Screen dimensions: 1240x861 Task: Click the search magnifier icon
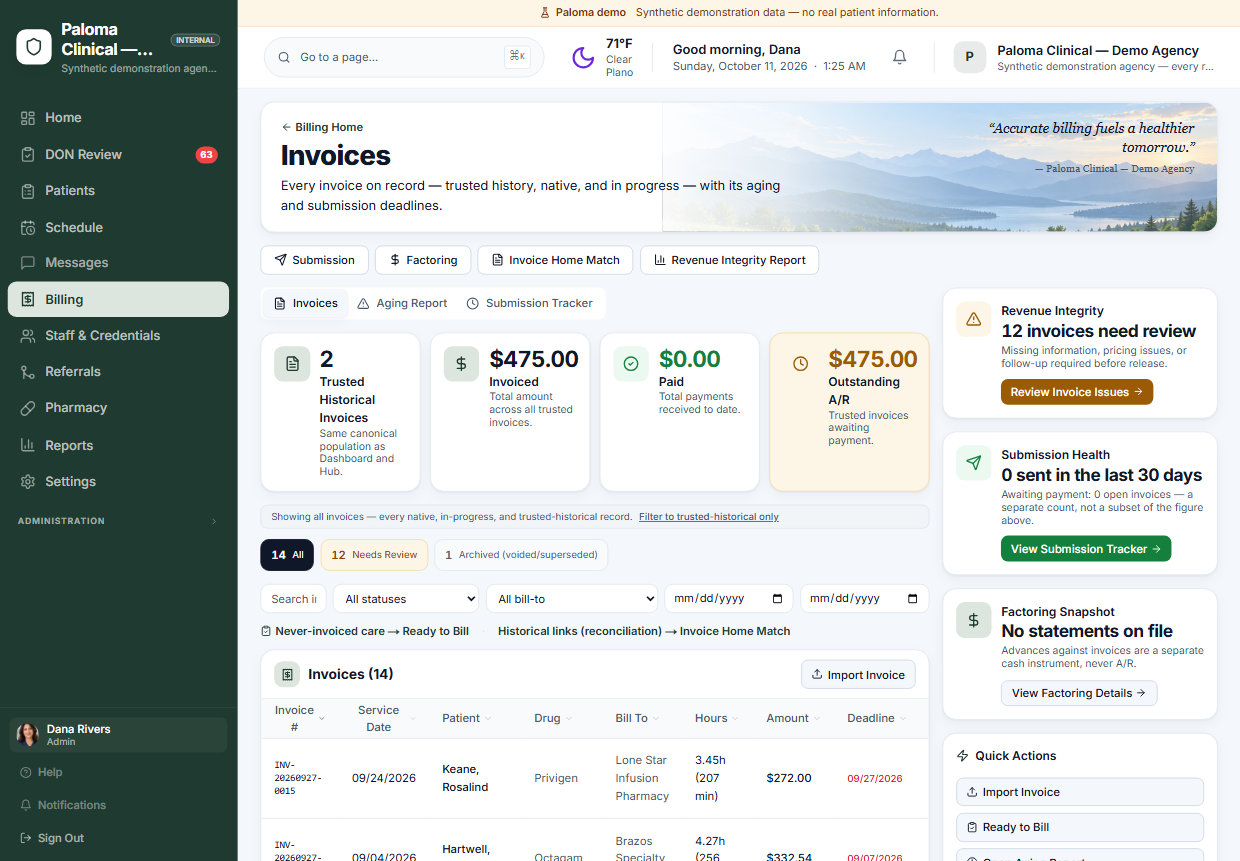[x=285, y=57]
